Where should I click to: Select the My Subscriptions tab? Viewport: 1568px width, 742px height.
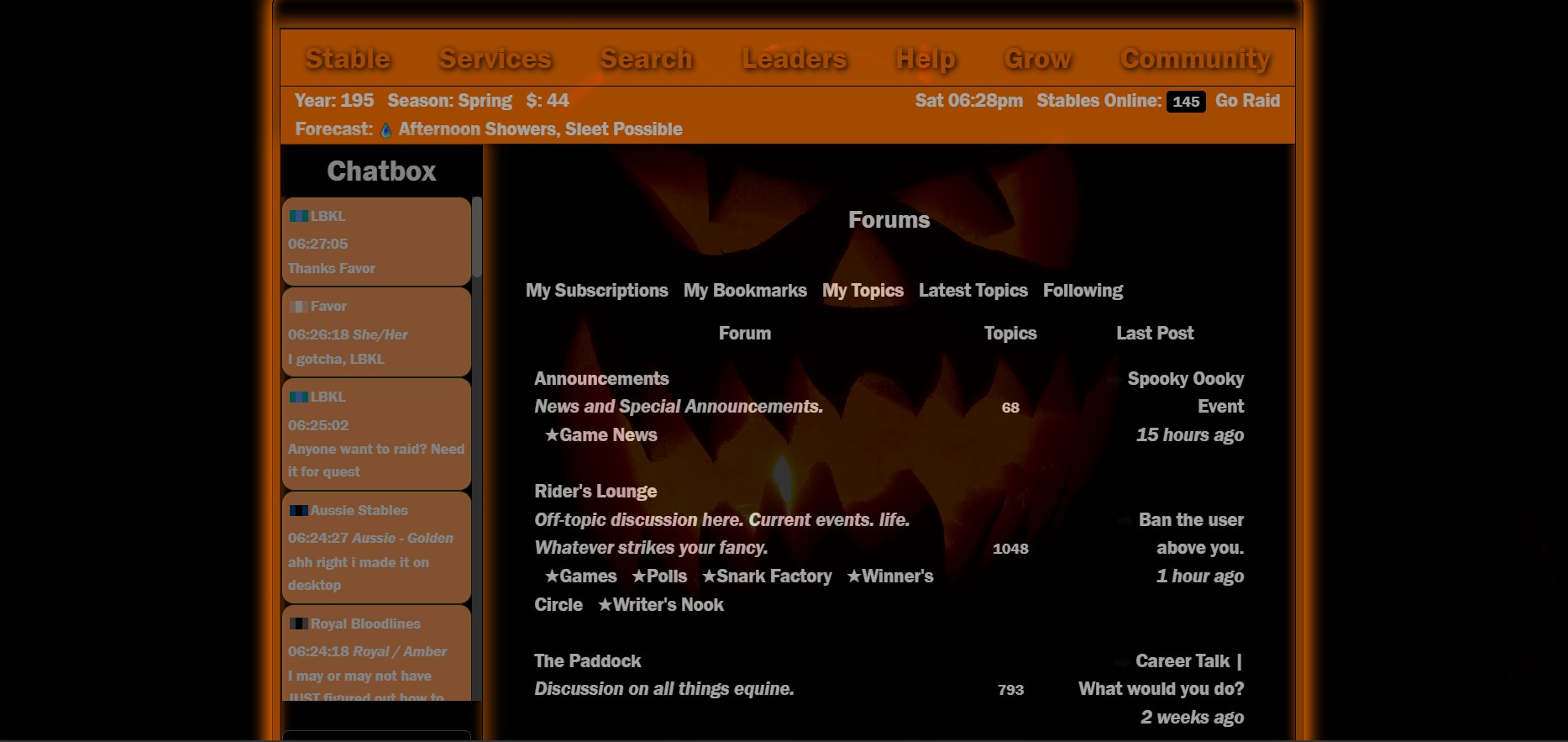596,291
